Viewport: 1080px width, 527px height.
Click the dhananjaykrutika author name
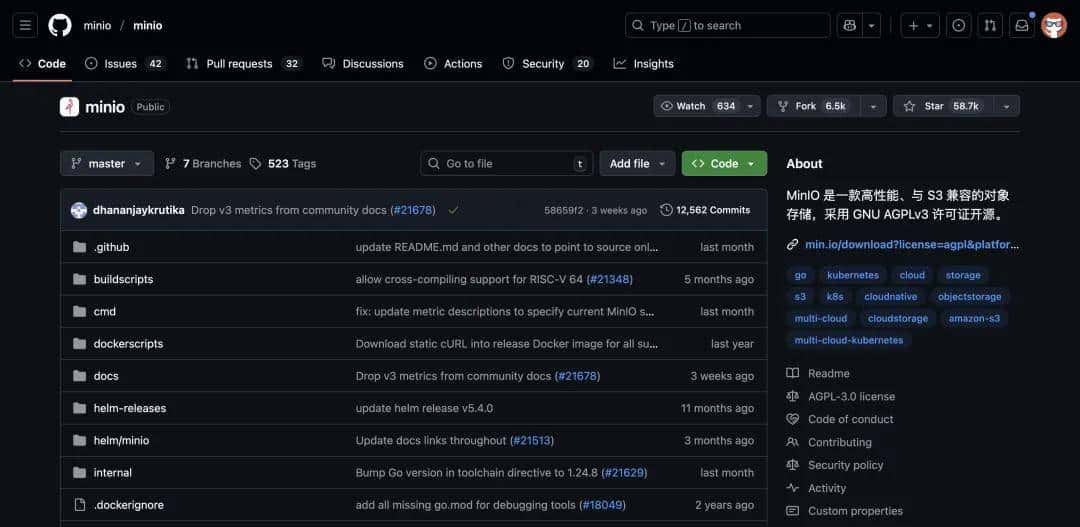click(x=138, y=210)
